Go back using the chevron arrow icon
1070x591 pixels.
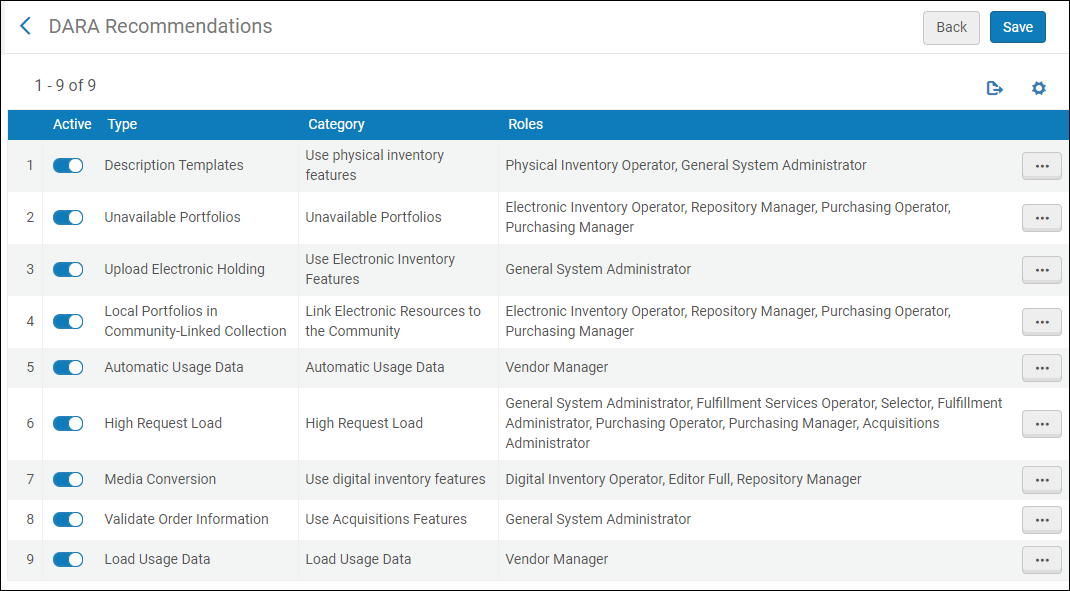(x=25, y=27)
